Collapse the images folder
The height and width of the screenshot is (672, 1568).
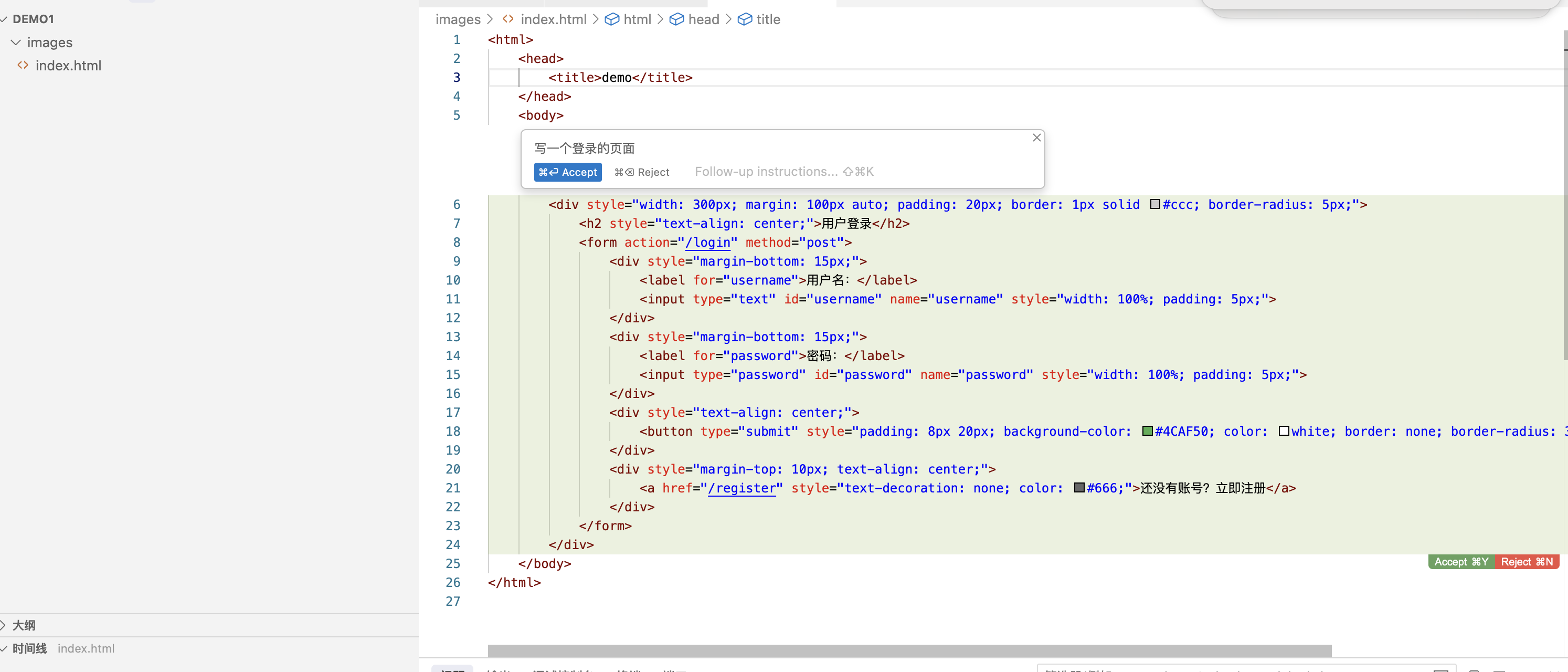(x=15, y=42)
